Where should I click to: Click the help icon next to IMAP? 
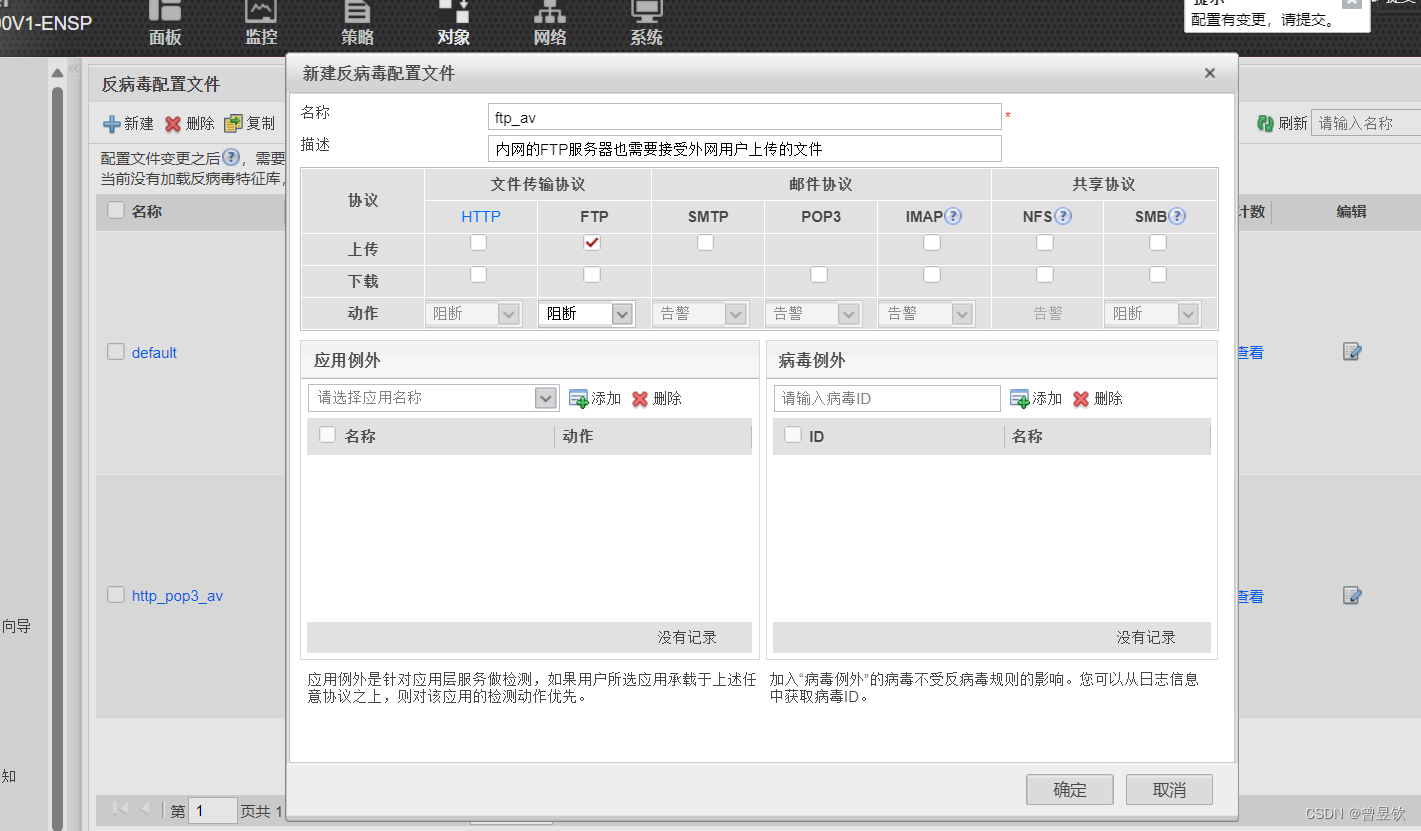coord(953,216)
